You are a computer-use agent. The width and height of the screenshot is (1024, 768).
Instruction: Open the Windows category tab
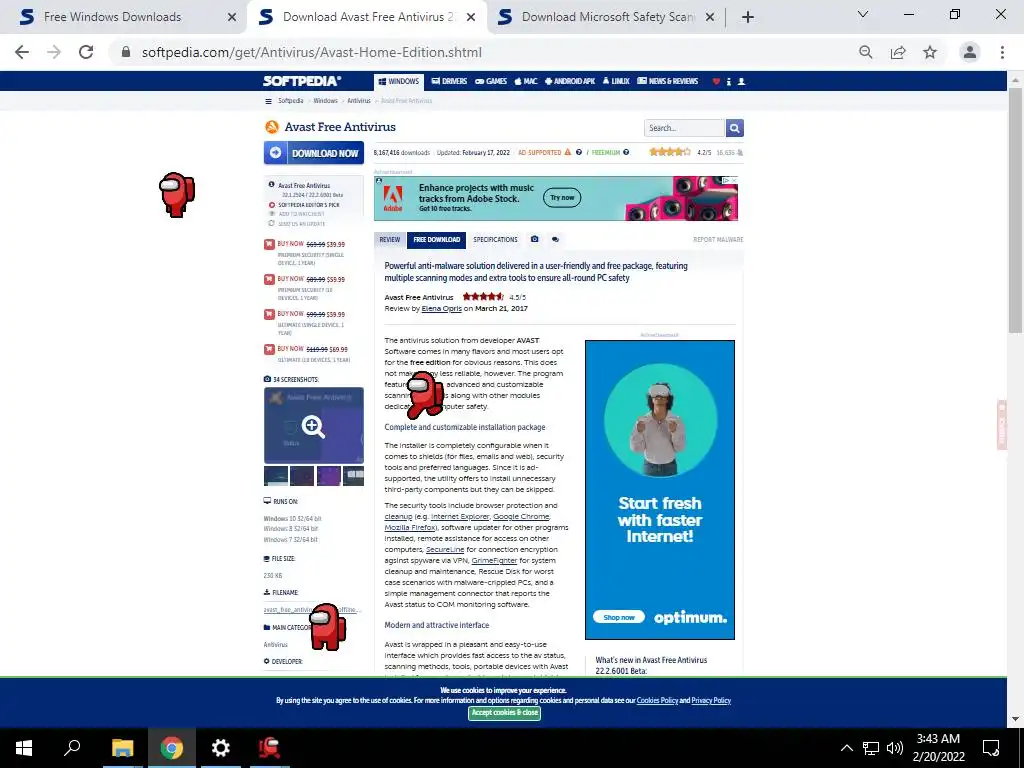(399, 82)
